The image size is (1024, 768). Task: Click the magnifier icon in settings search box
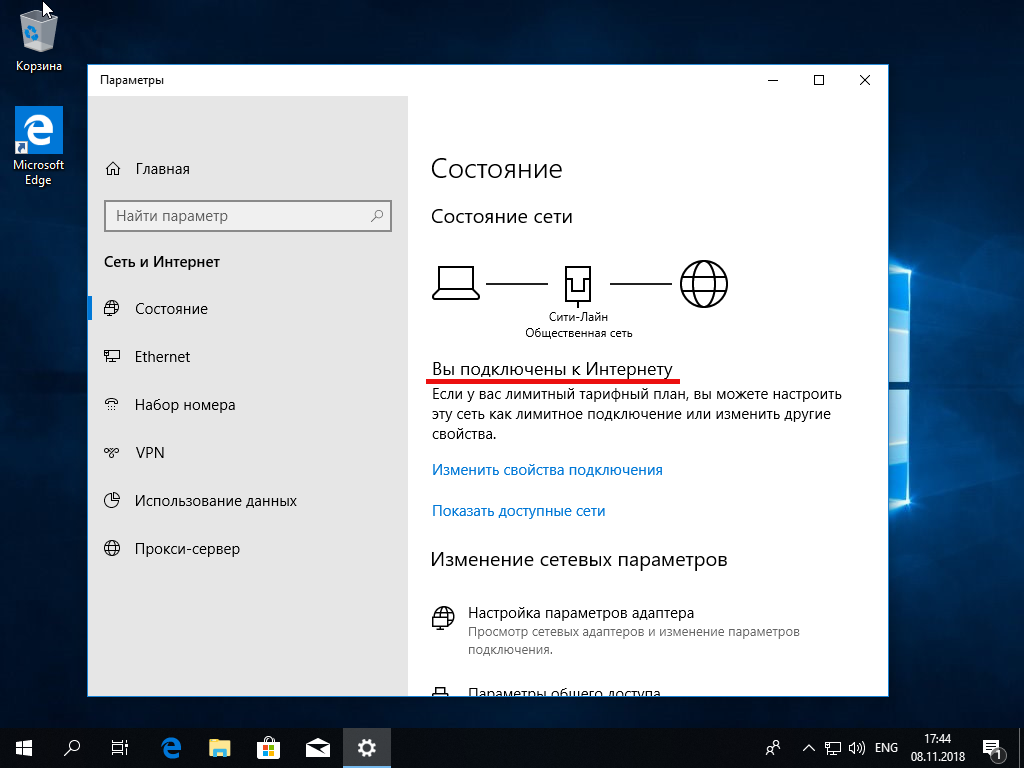pyautogui.click(x=377, y=216)
